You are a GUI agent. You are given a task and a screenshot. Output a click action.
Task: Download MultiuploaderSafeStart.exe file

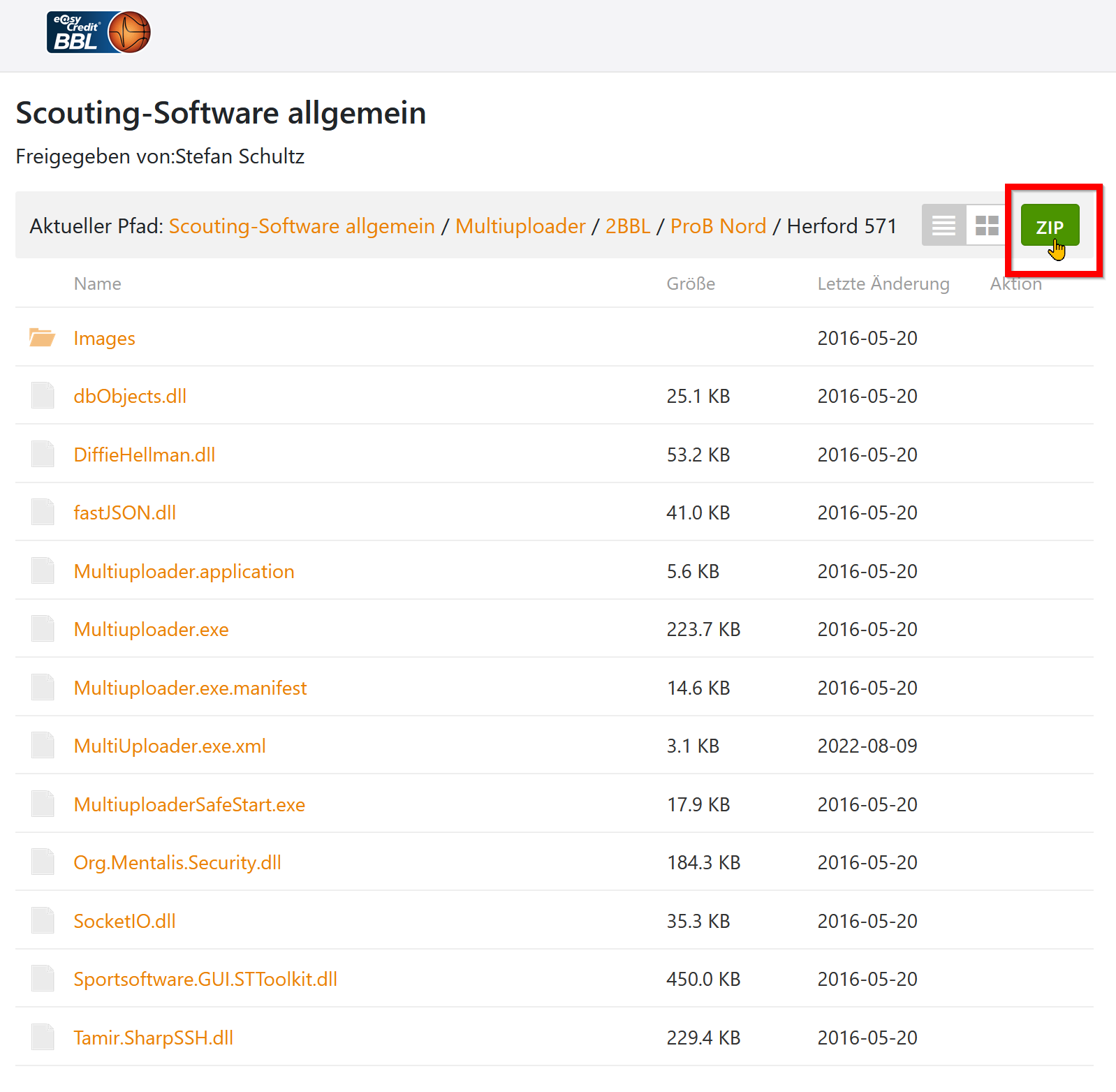(x=189, y=805)
